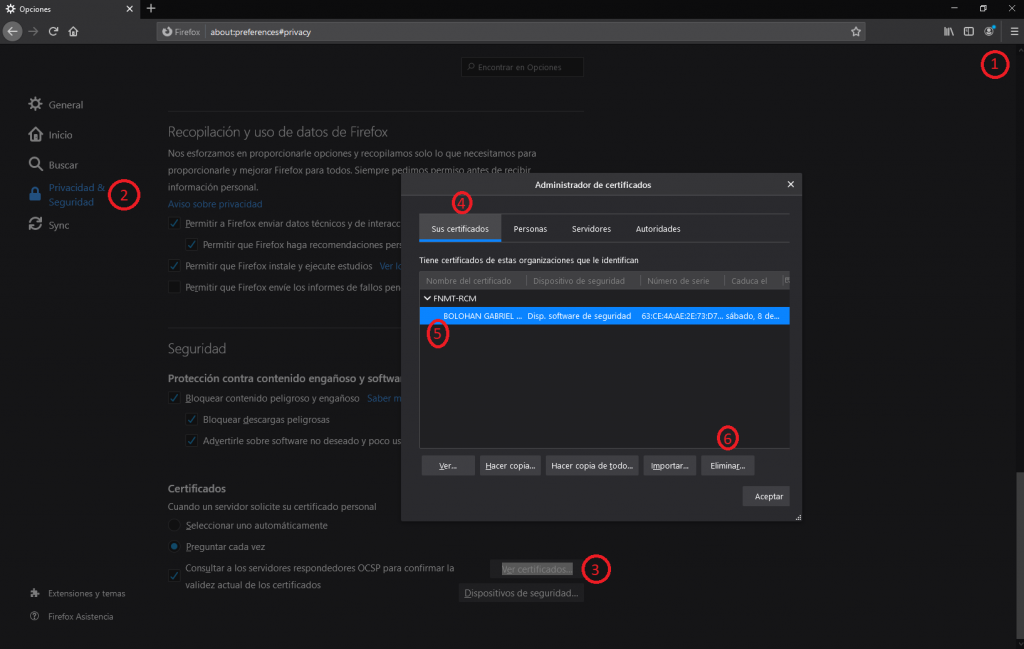
Task: Toggle the Consultar servidores OCSP checkbox
Action: click(x=174, y=576)
